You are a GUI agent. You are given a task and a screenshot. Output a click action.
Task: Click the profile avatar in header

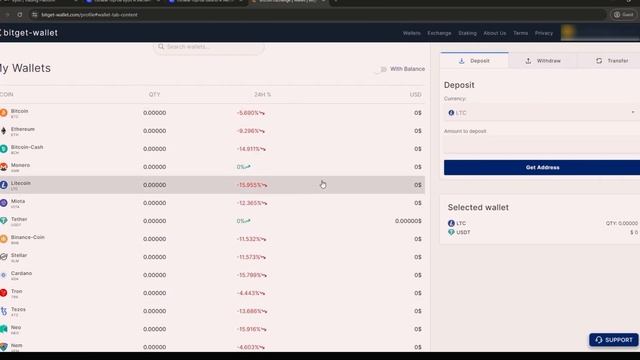pos(567,32)
